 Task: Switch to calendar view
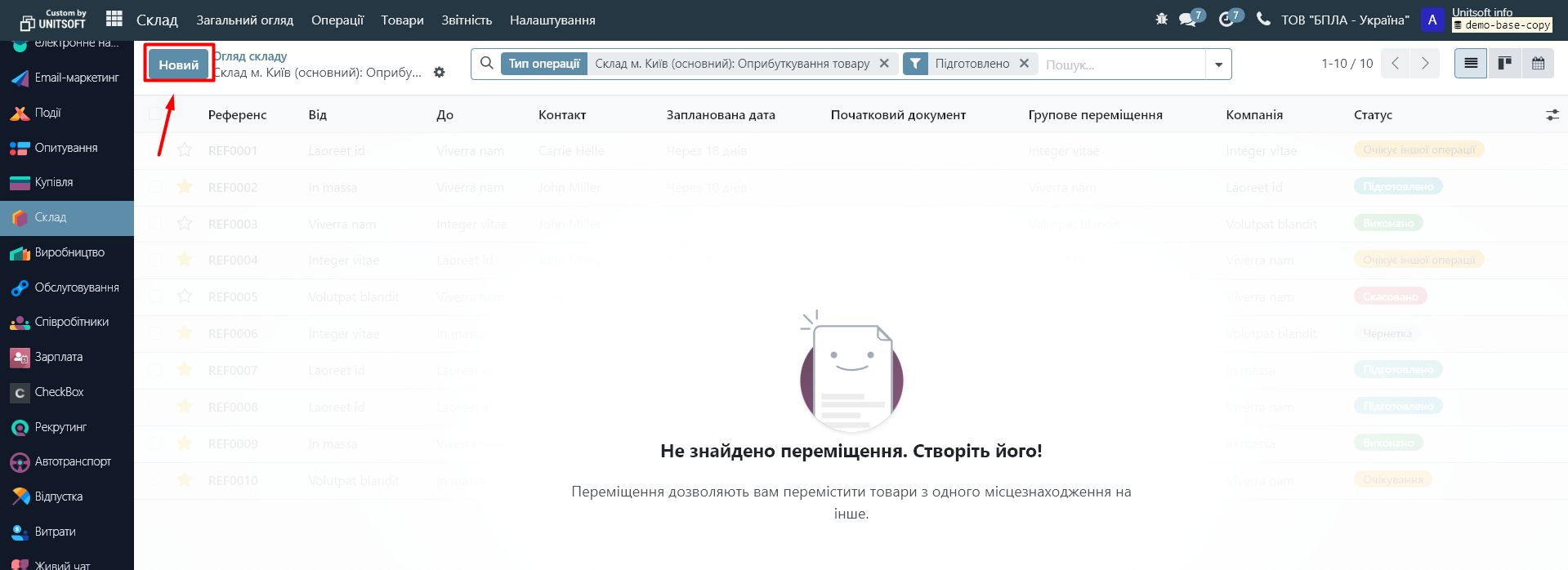[x=1538, y=64]
